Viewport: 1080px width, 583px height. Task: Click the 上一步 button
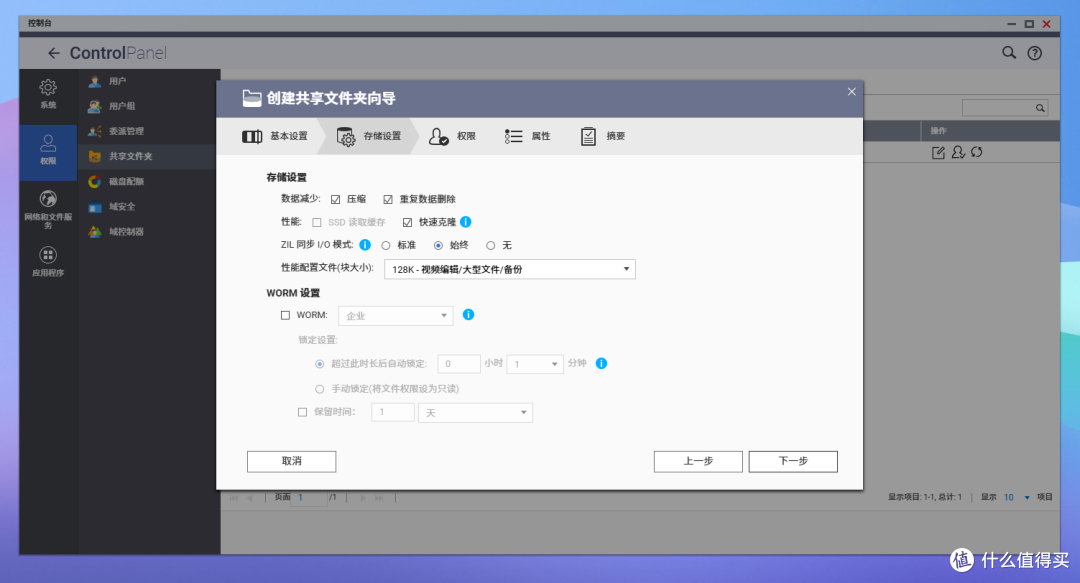698,462
